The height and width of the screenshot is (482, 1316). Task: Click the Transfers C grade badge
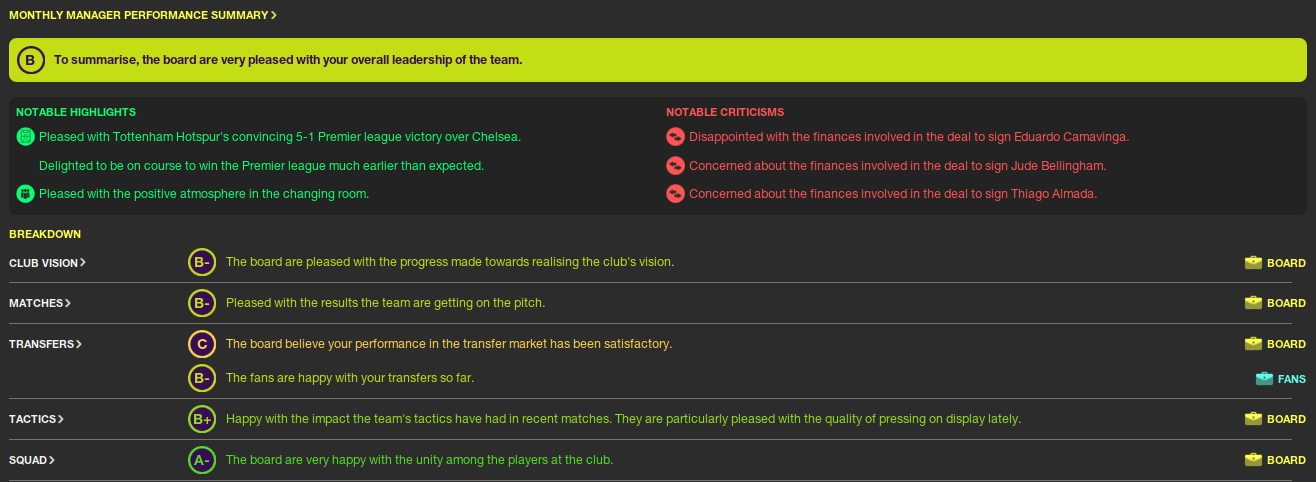point(202,344)
